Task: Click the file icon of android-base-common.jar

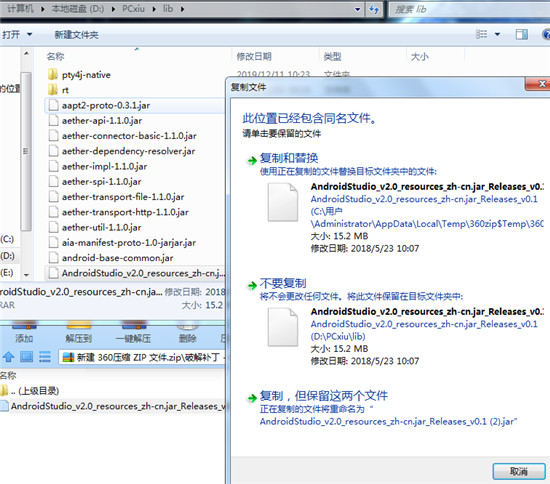Action: pyautogui.click(x=53, y=258)
